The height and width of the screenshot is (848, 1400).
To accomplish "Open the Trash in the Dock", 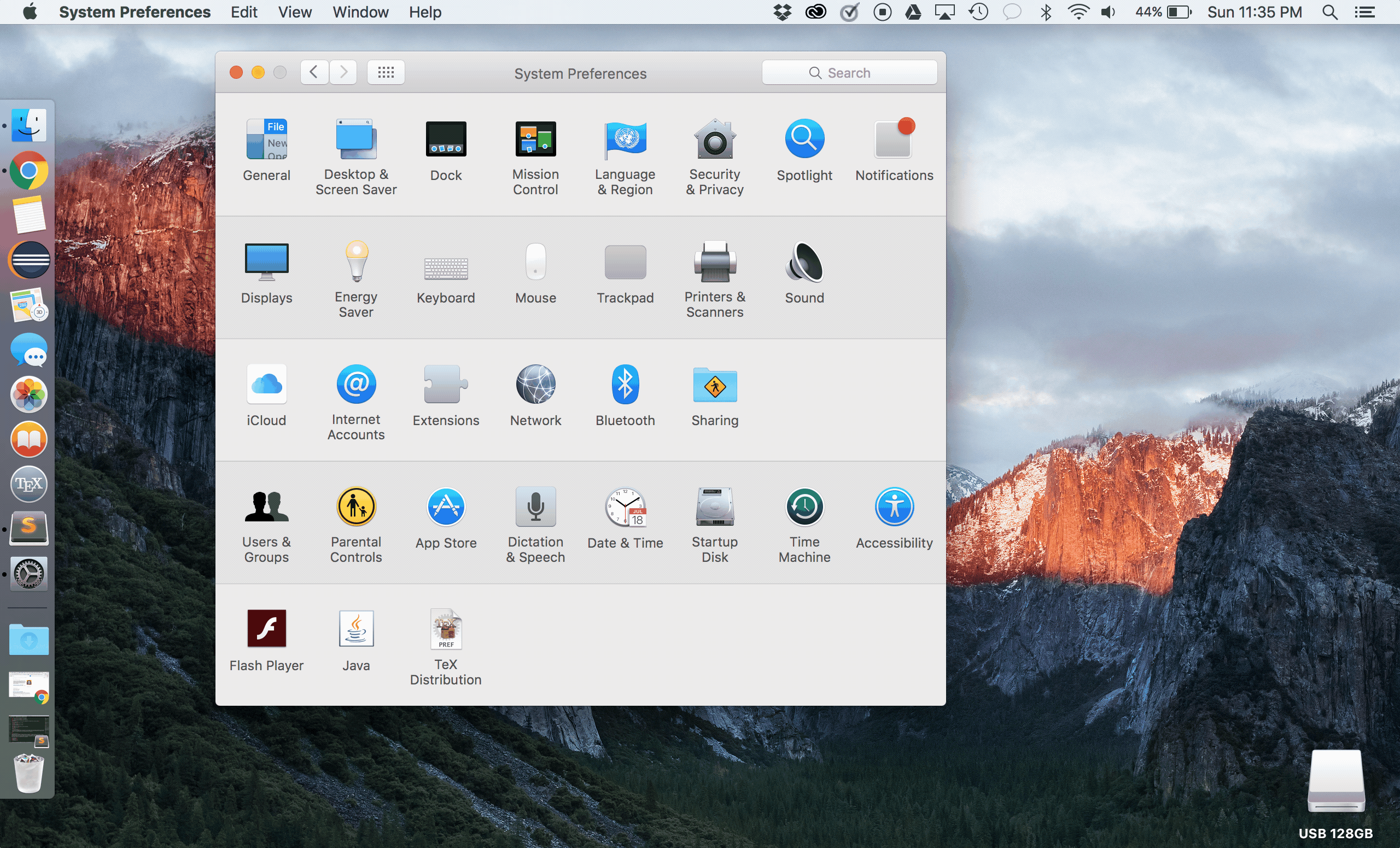I will 29,773.
